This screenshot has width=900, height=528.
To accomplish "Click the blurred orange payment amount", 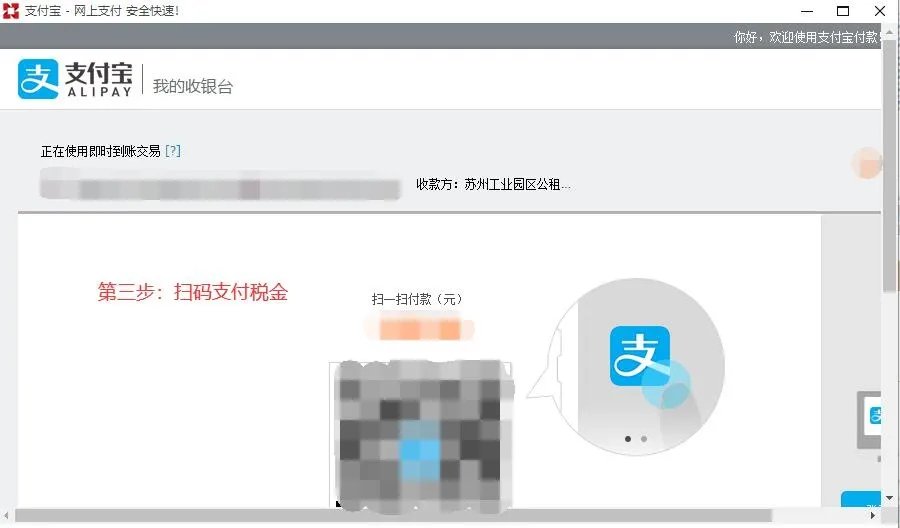I will pos(420,329).
